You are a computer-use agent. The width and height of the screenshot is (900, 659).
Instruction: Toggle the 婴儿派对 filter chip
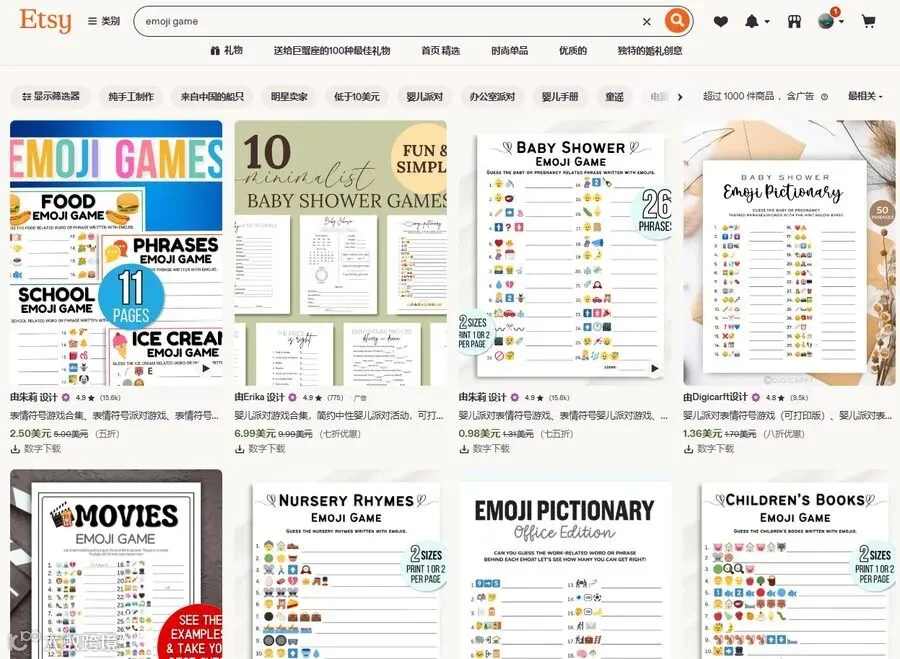point(424,96)
